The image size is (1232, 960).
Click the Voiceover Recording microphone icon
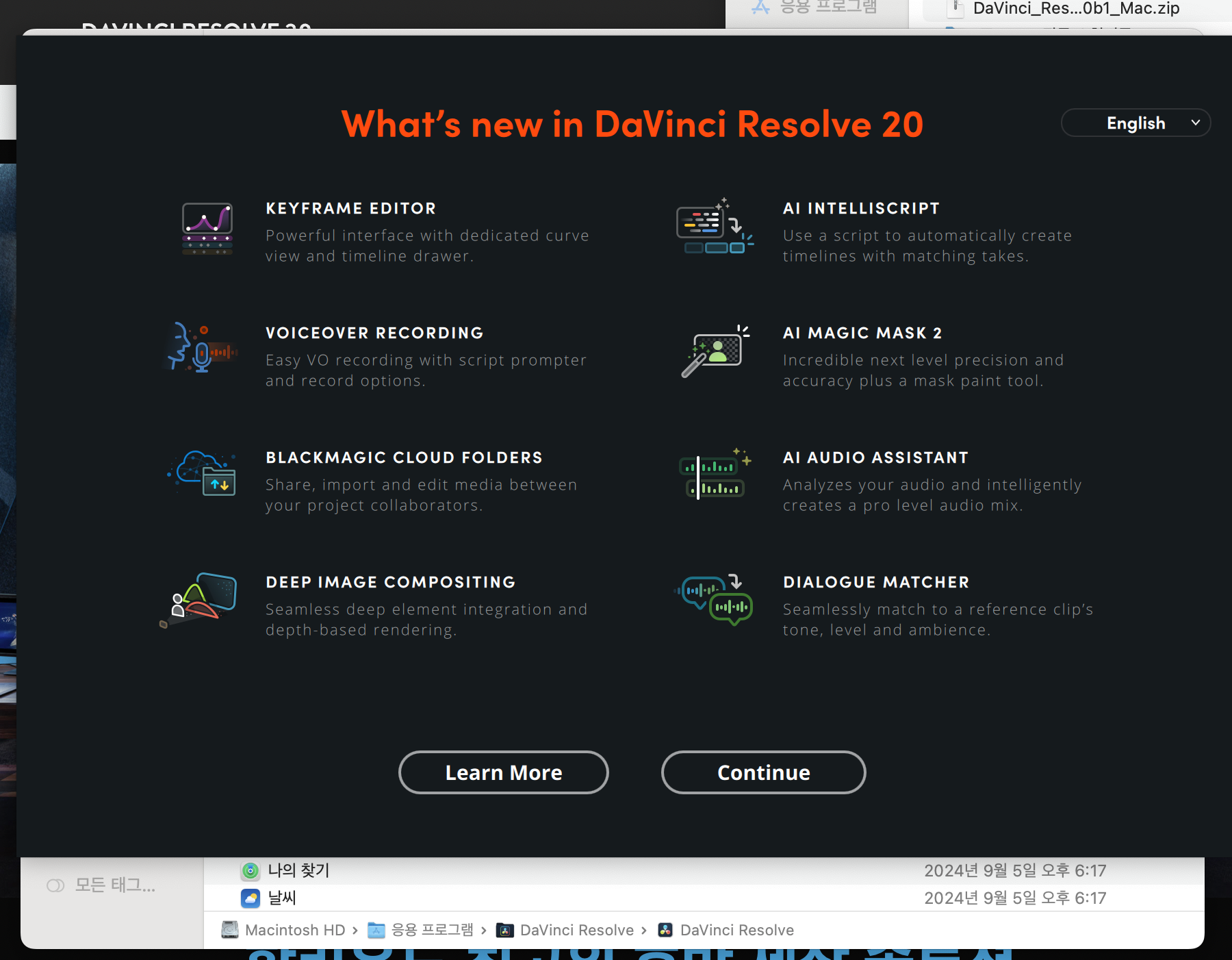(x=202, y=348)
